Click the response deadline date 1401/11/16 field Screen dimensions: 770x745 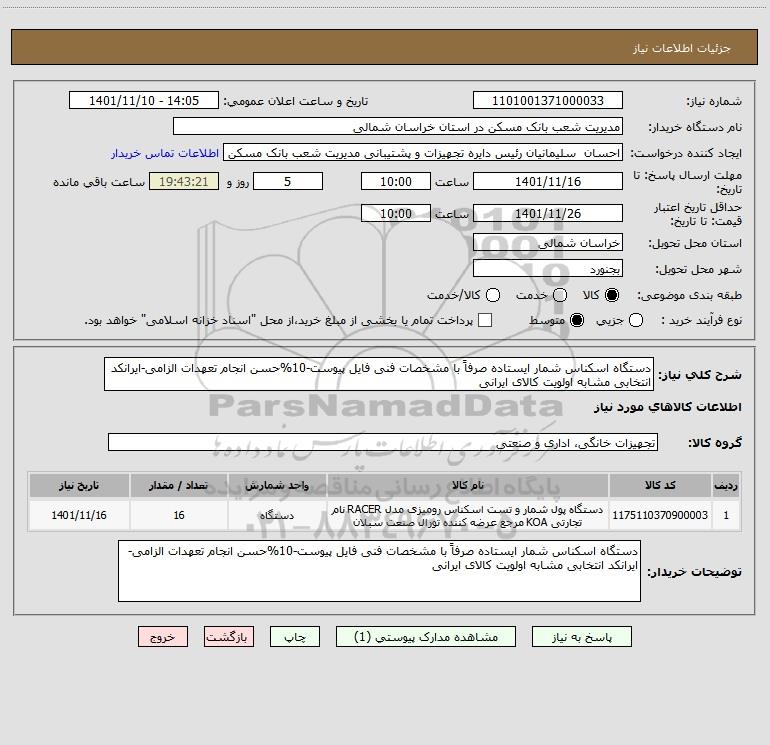click(548, 181)
